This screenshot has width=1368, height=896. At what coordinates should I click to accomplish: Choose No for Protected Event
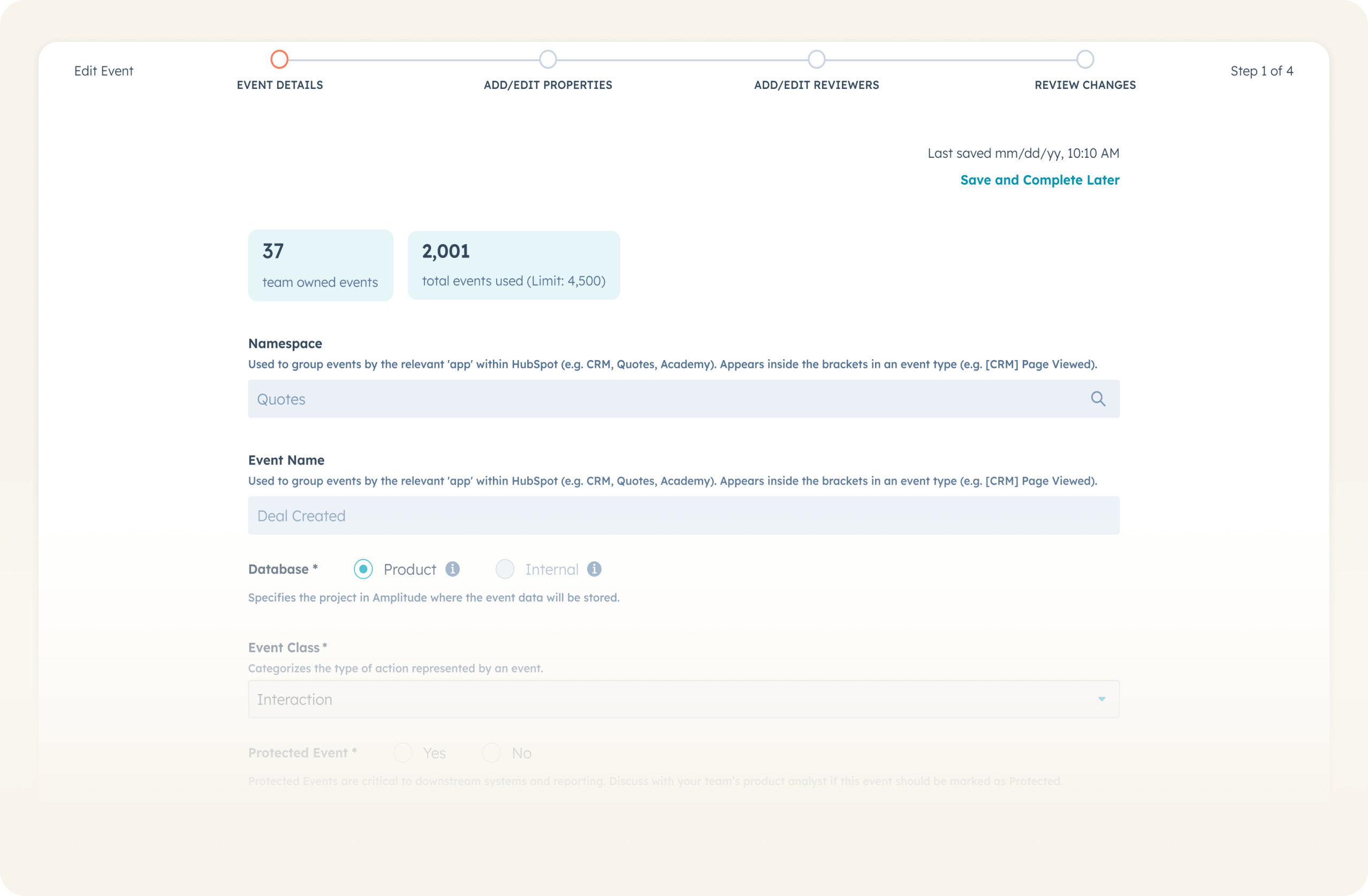point(491,753)
